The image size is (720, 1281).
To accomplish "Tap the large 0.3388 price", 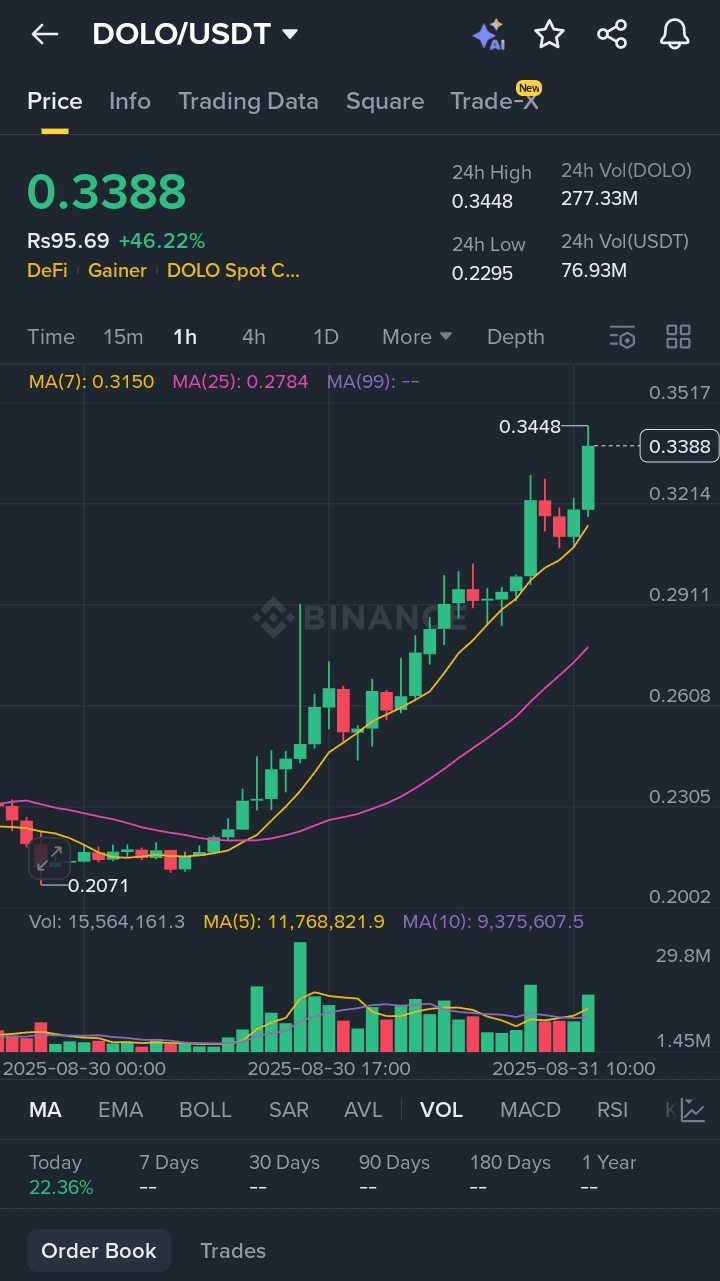I will [x=106, y=192].
